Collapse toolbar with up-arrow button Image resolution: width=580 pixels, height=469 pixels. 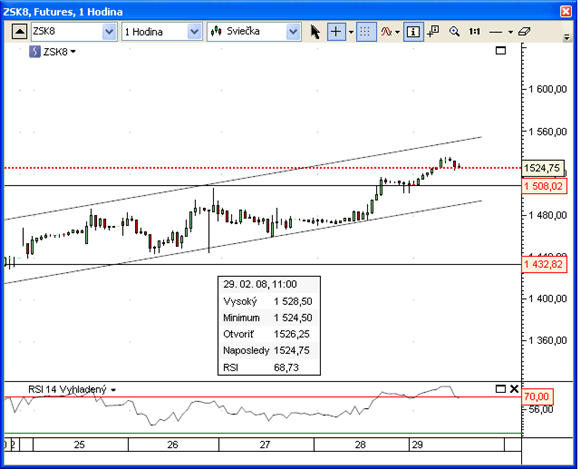19,32
